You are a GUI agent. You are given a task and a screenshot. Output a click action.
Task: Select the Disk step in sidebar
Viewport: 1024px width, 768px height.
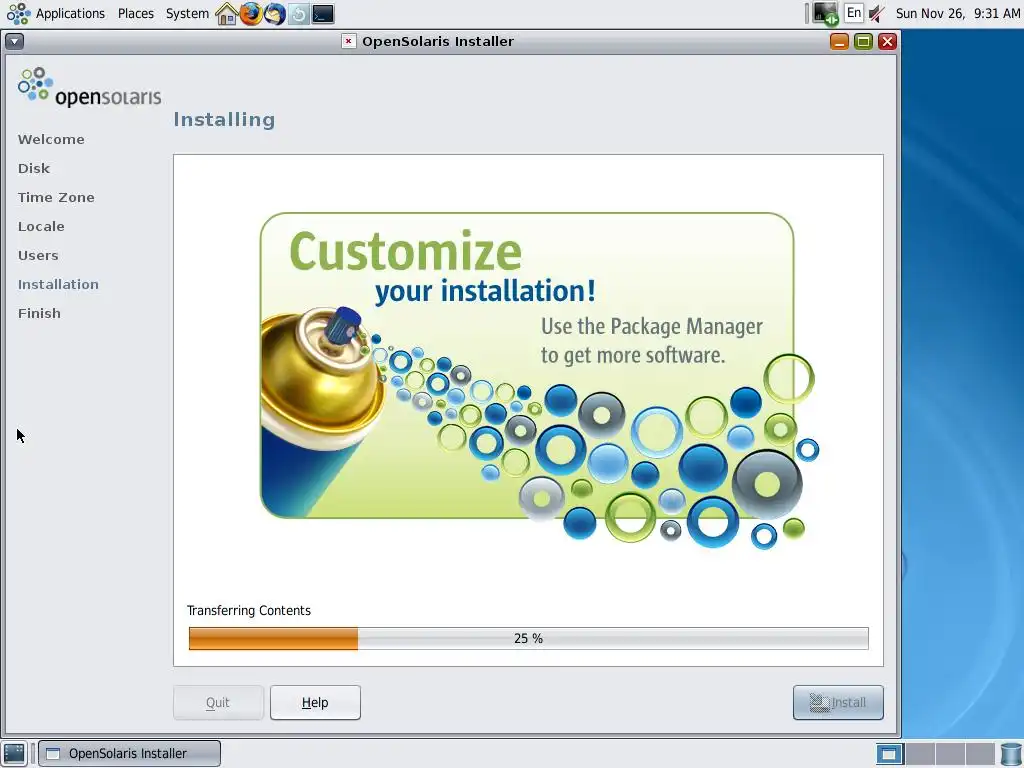34,168
